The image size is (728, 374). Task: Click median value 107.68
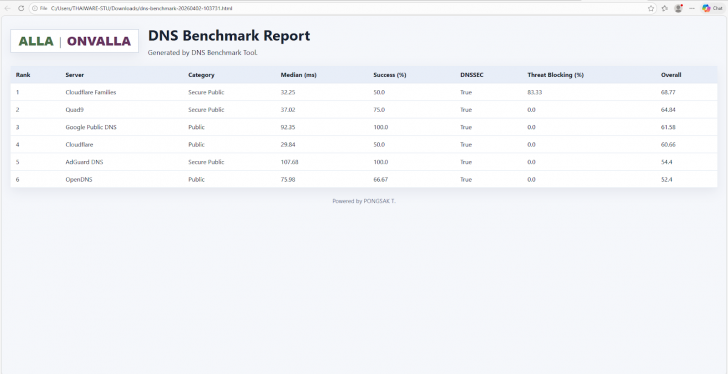pyautogui.click(x=289, y=162)
